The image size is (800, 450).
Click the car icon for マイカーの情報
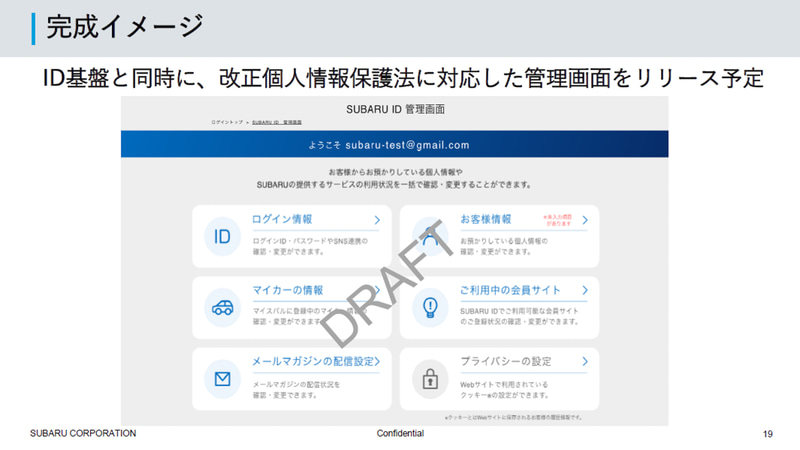[222, 308]
